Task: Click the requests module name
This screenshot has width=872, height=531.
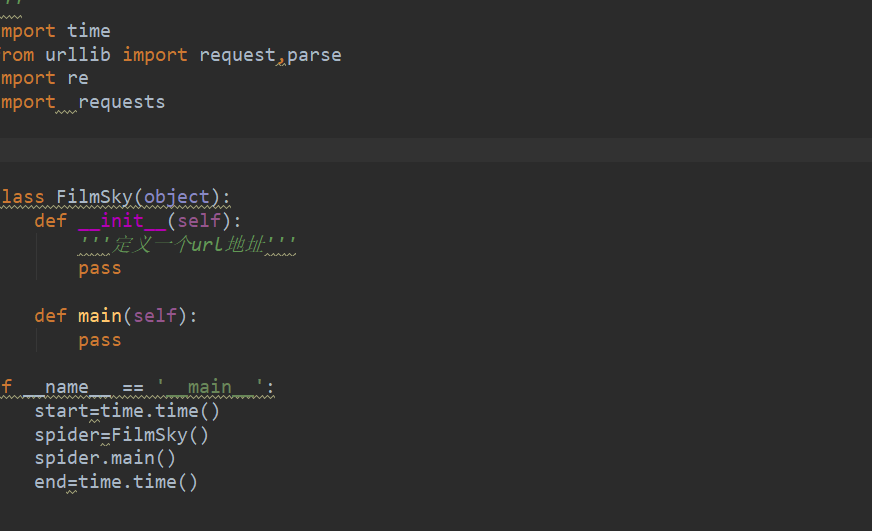Action: pyautogui.click(x=121, y=102)
